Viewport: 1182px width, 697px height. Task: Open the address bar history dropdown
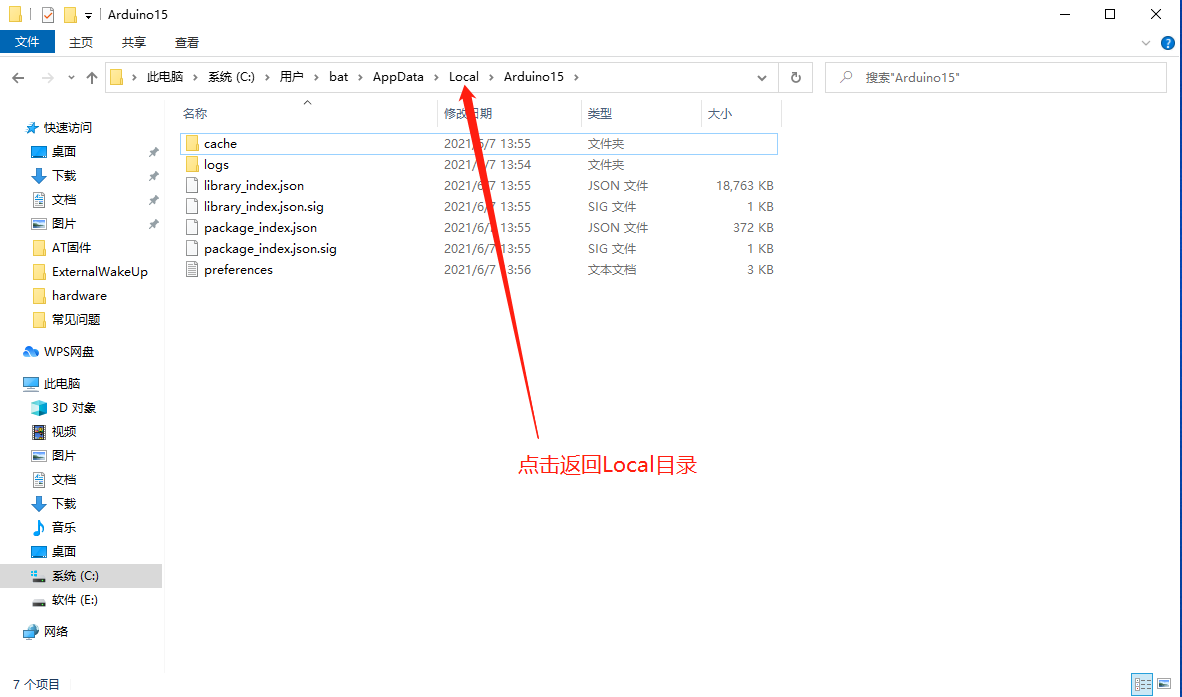pos(762,78)
